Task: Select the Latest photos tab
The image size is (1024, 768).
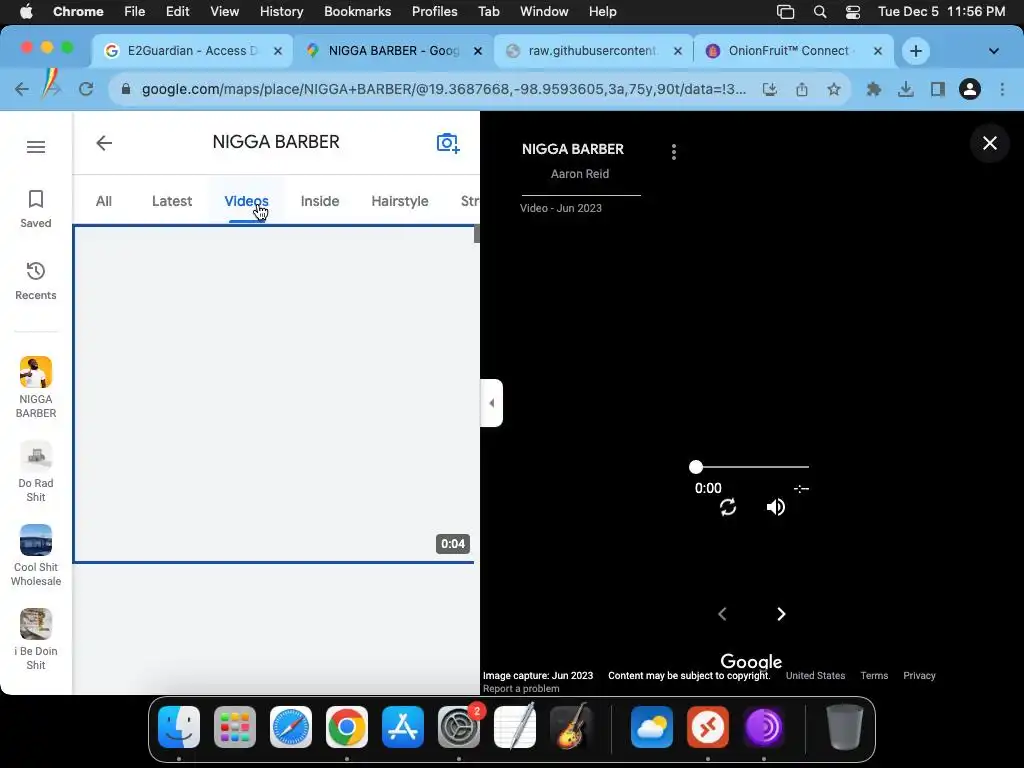Action: tap(172, 201)
